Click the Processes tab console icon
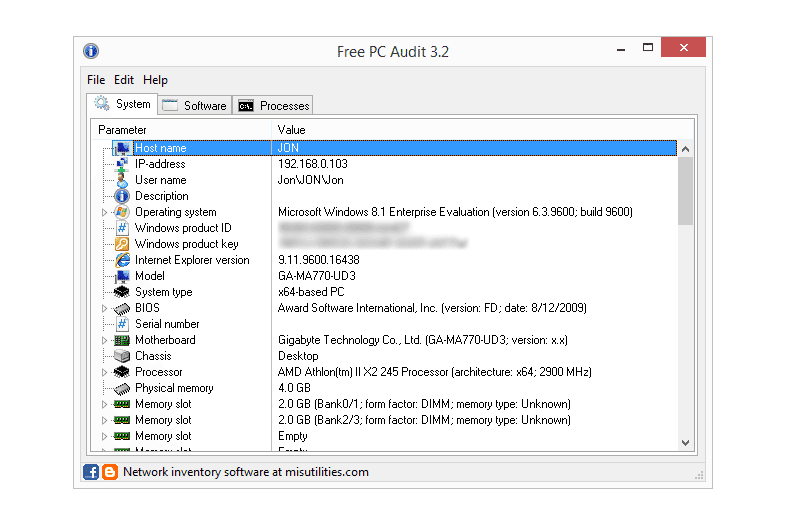The height and width of the screenshot is (524, 786). (246, 106)
